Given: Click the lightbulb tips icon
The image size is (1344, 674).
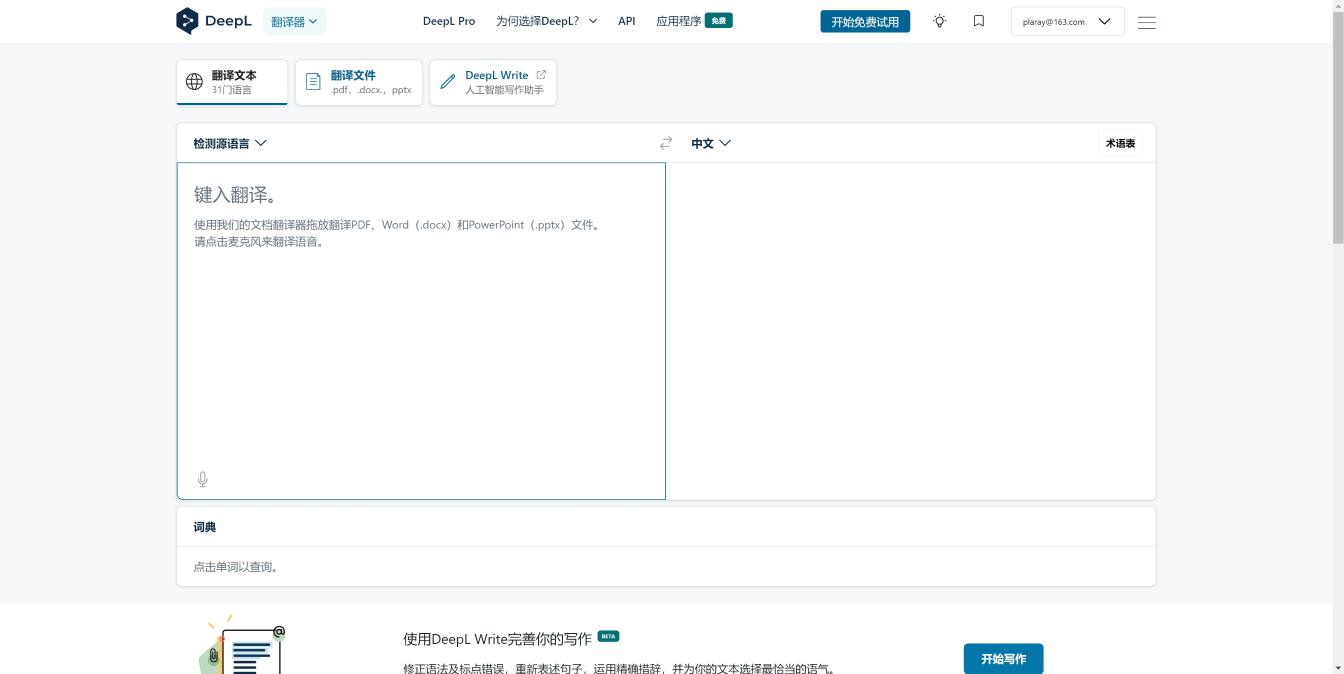Looking at the screenshot, I should click(940, 21).
